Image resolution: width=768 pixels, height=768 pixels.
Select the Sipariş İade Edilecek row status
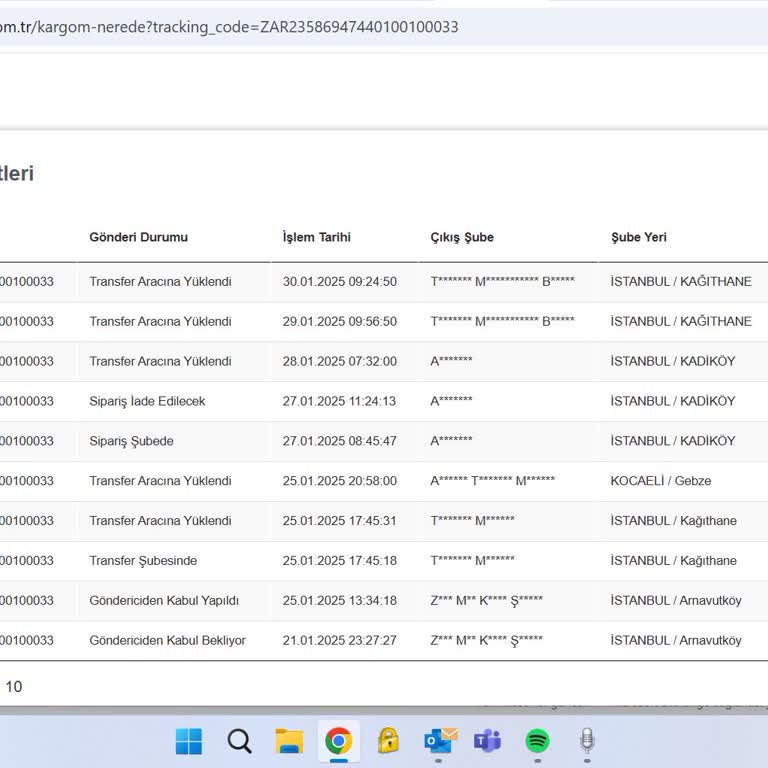click(x=147, y=401)
